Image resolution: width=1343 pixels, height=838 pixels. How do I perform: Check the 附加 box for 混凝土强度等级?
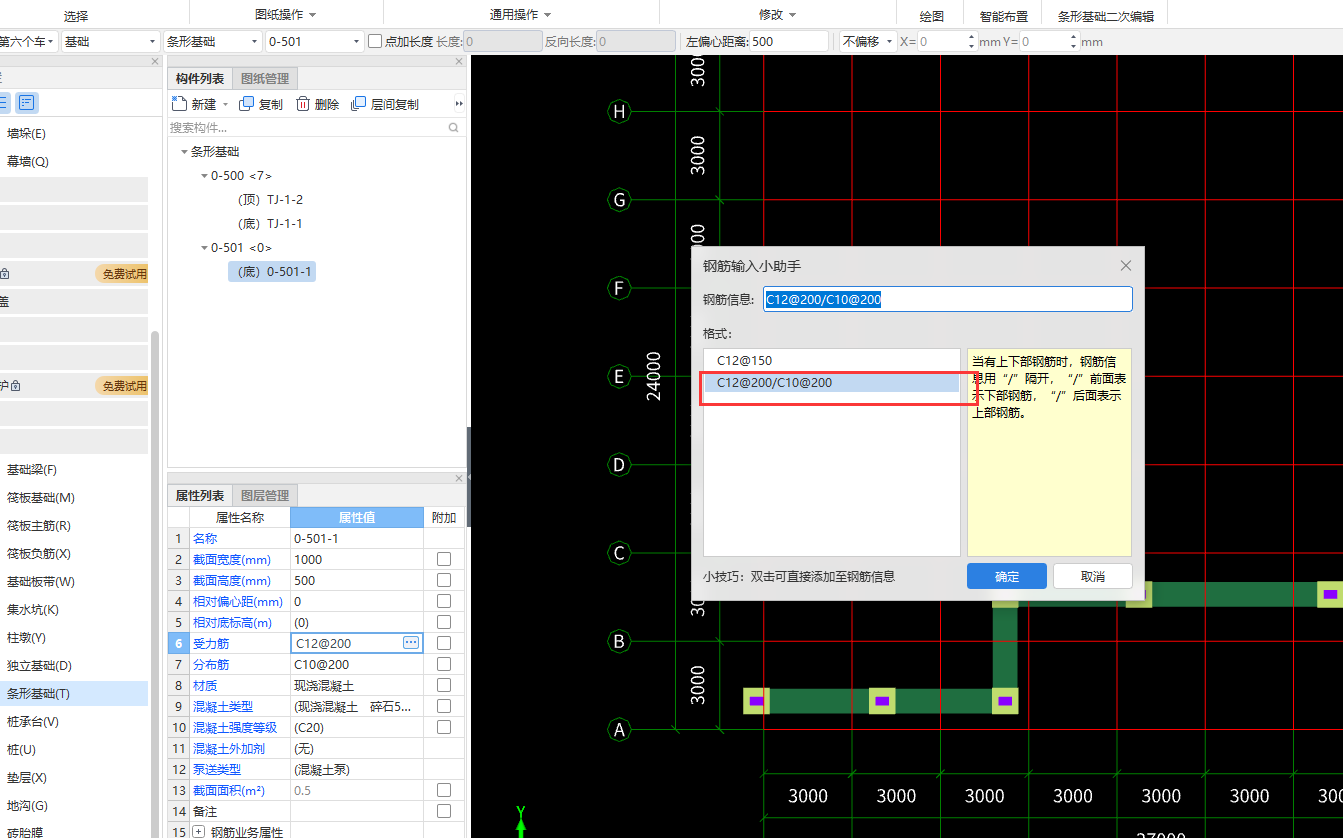click(444, 727)
